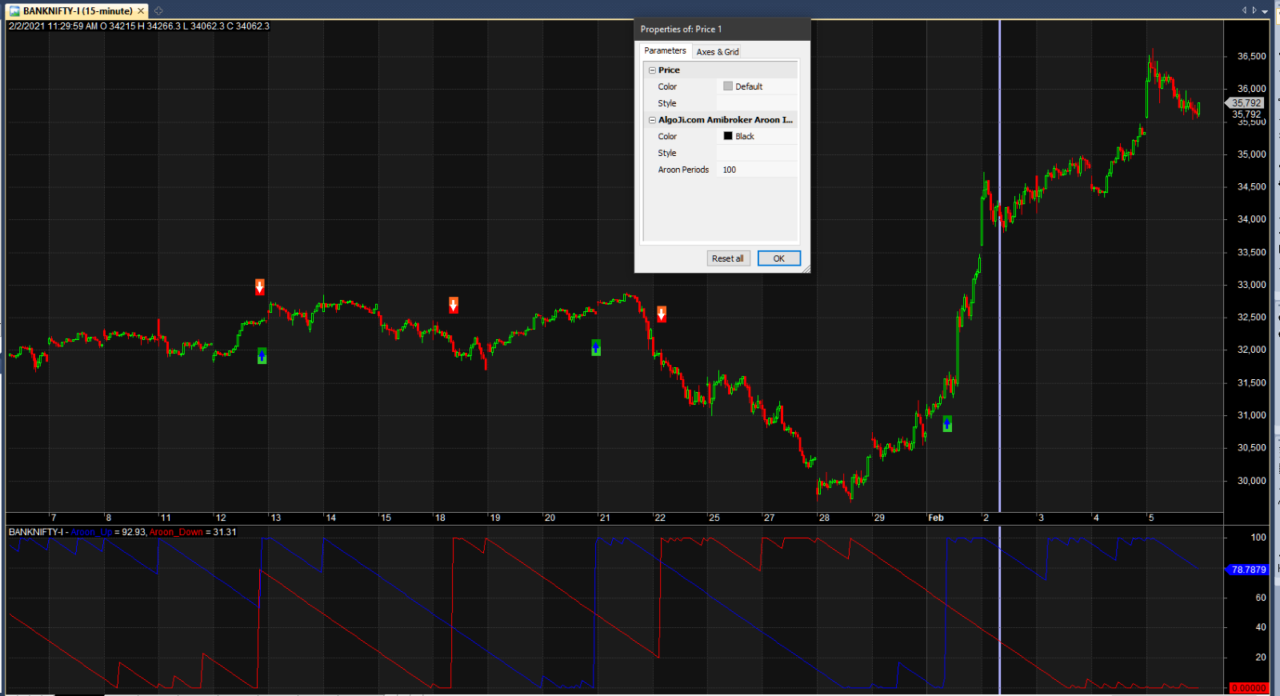Viewport: 1280px width, 696px height.
Task: Click the back navigation arrow icon top right
Action: click(1242, 10)
